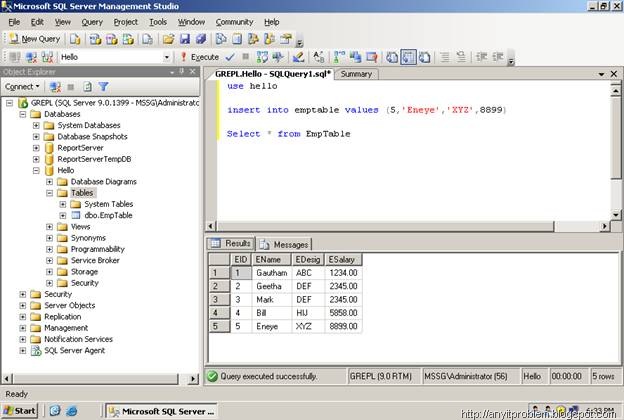624x420 pixels.
Task: Click the query editor horizontal scrollbar
Action: click(384, 226)
